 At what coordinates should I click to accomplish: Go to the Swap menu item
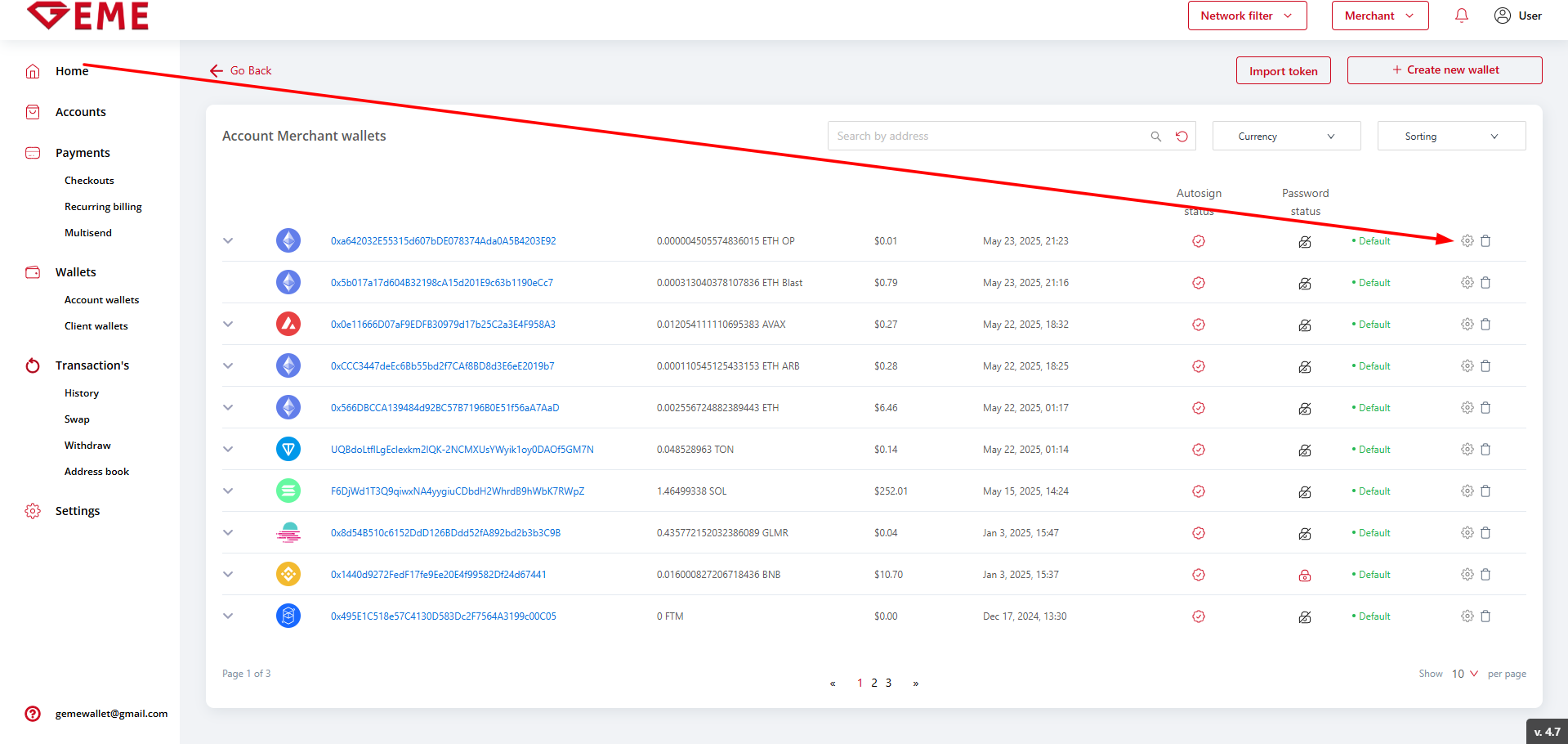tap(77, 419)
